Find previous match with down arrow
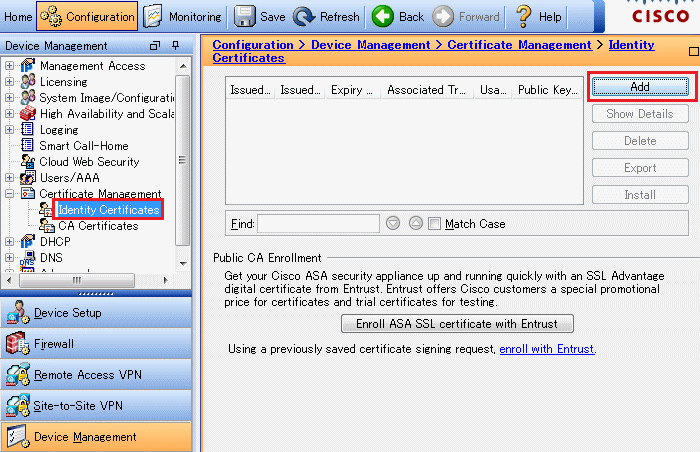700x452 pixels. click(393, 223)
